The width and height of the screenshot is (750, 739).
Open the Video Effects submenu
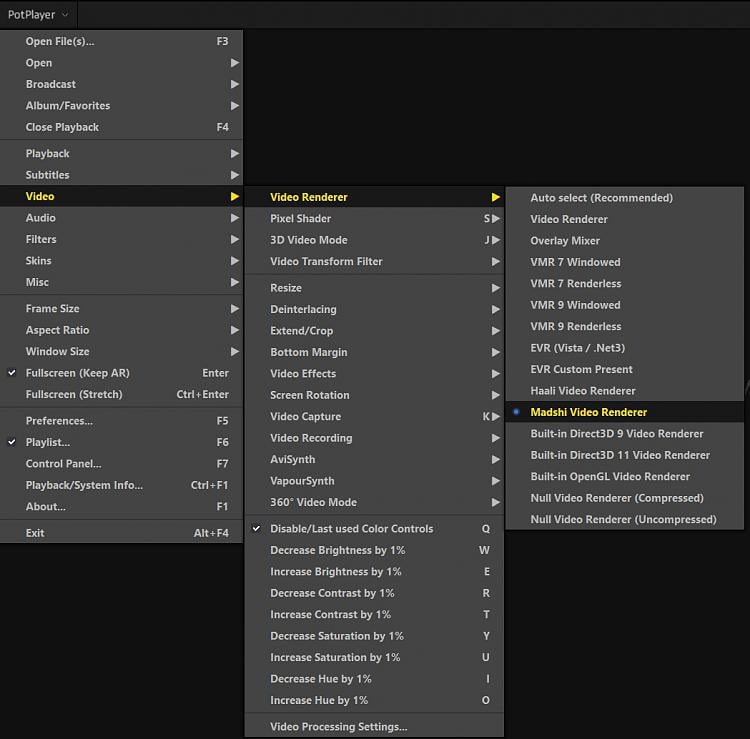click(x=375, y=374)
